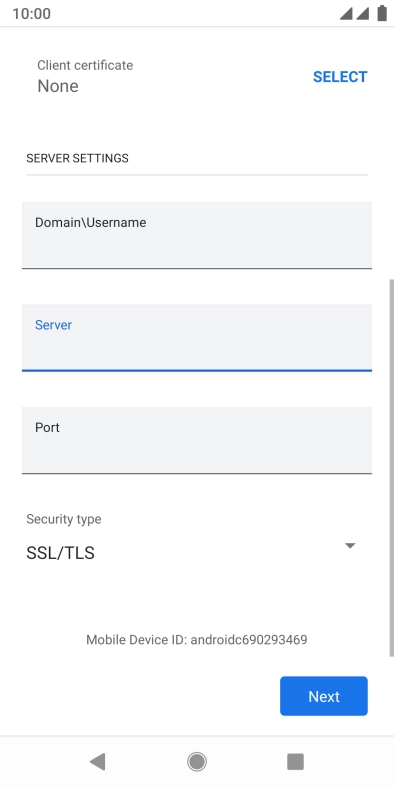Tap the 10:00 clock in status bar

pyautogui.click(x=31, y=14)
